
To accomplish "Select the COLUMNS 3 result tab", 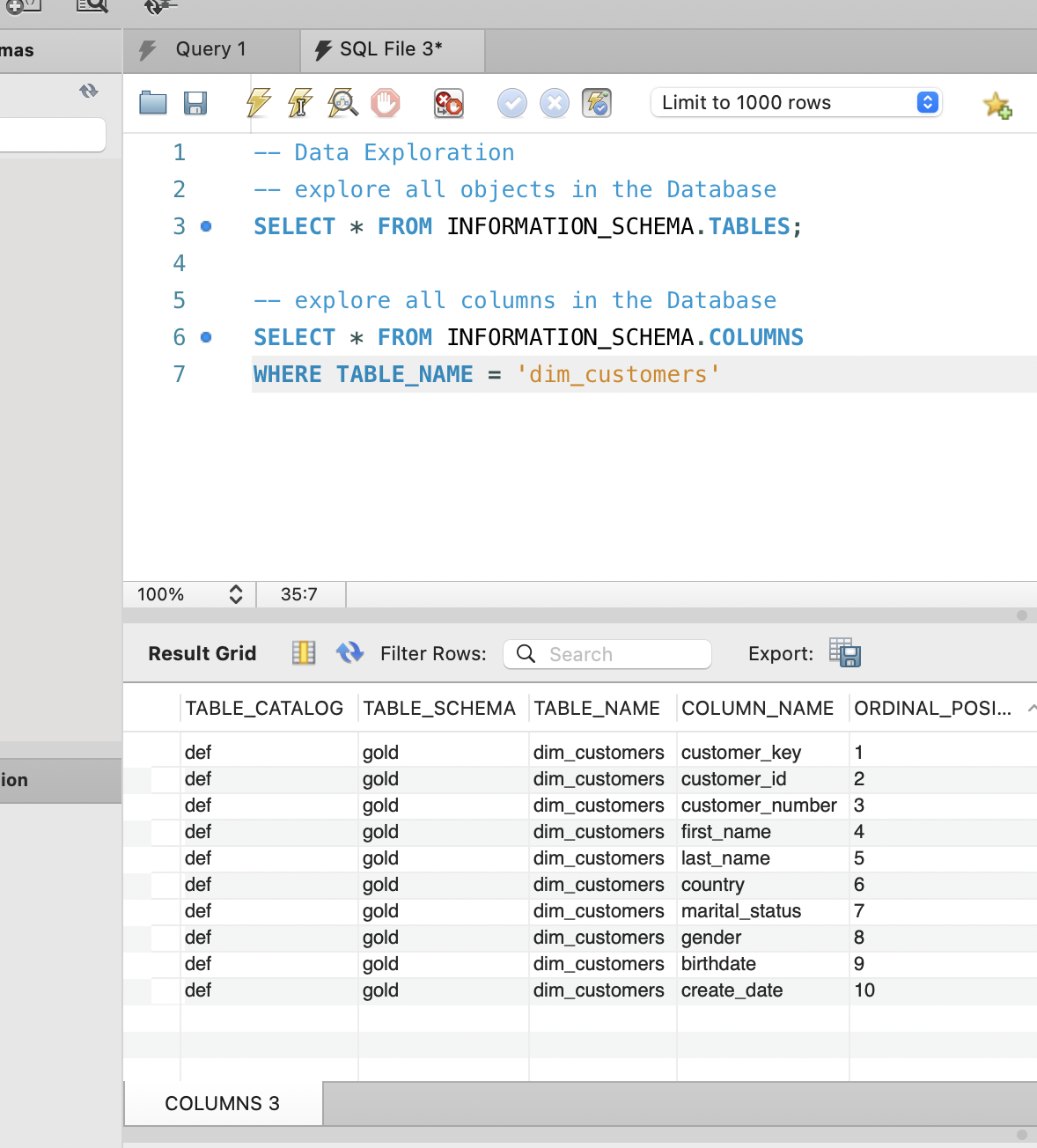I will 222,1103.
